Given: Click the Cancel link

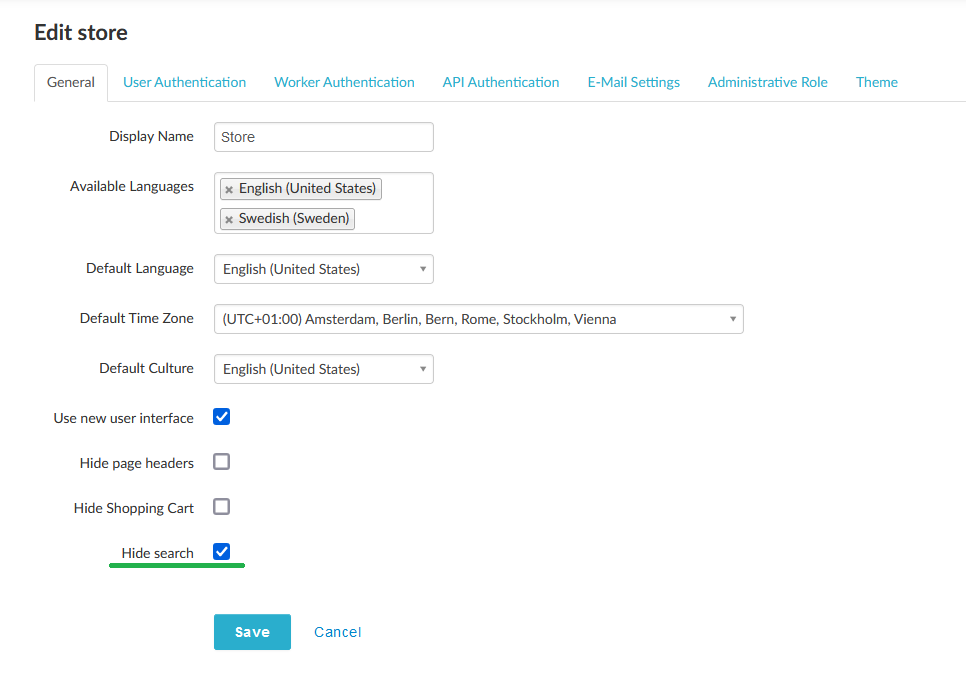Looking at the screenshot, I should point(337,631).
